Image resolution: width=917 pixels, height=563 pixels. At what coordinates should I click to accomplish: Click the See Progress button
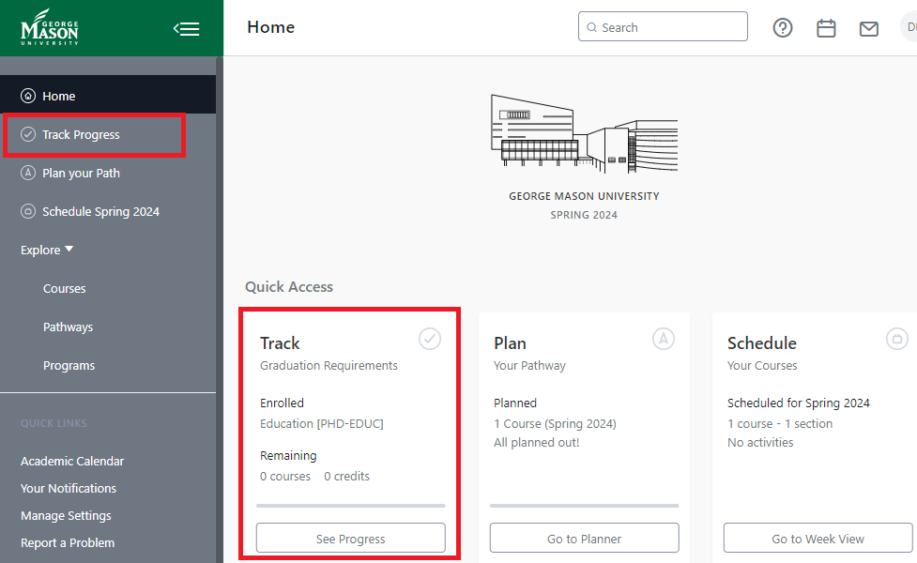point(350,538)
